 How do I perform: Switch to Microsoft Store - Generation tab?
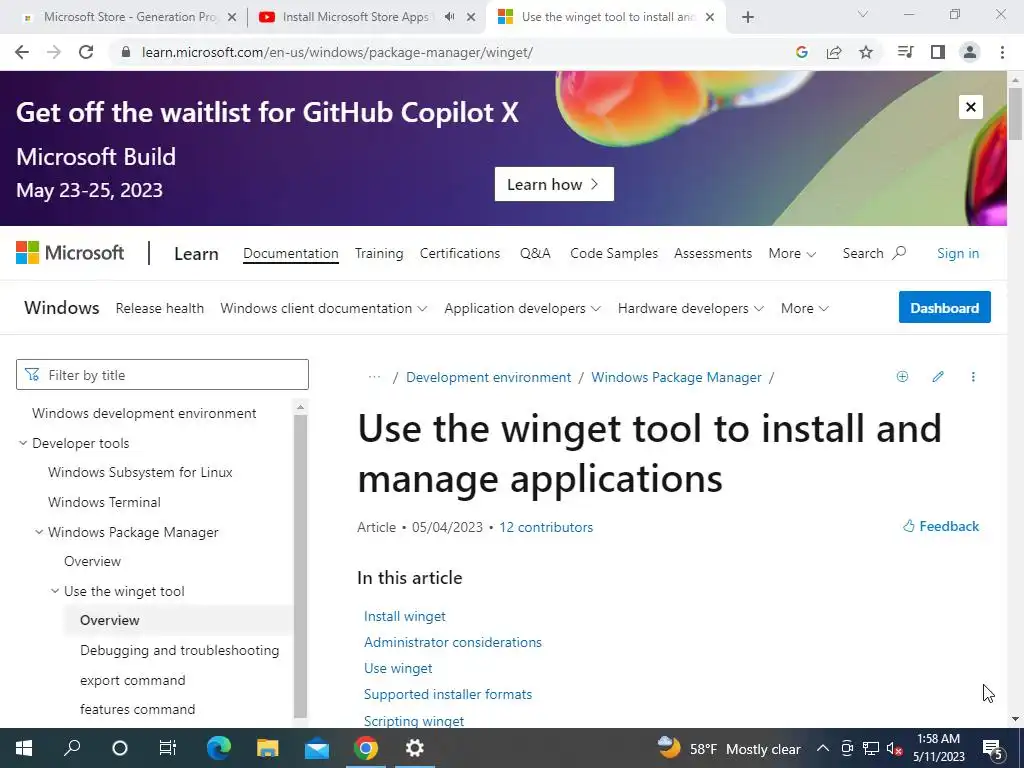(129, 18)
